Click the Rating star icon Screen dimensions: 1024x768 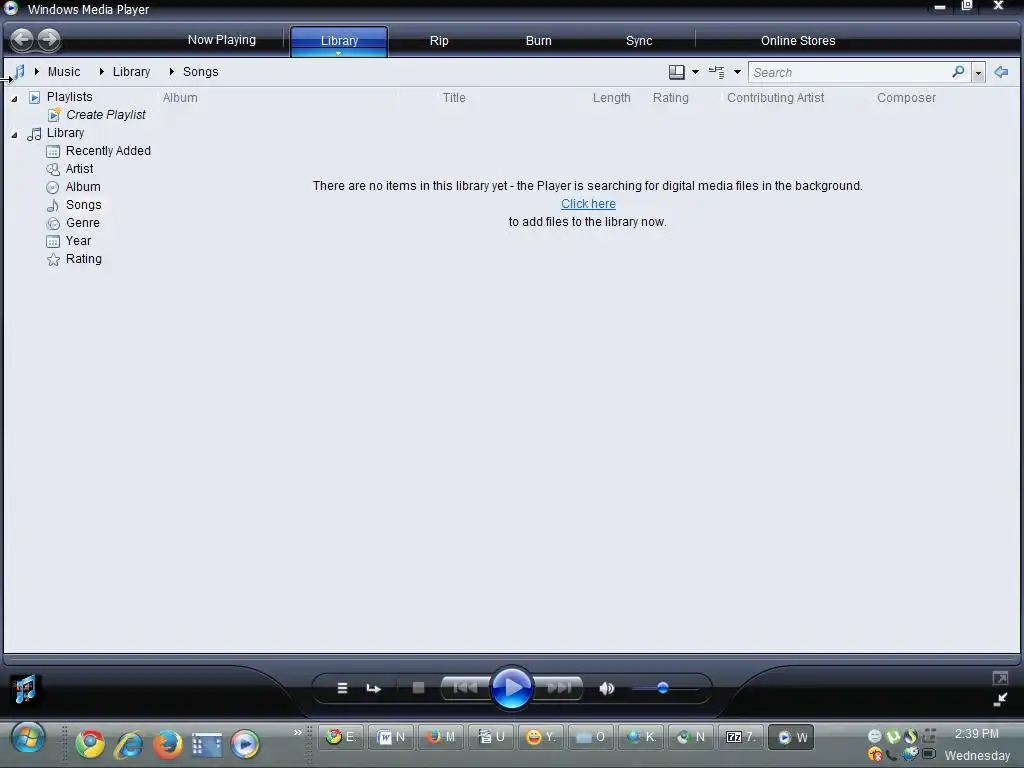point(53,259)
